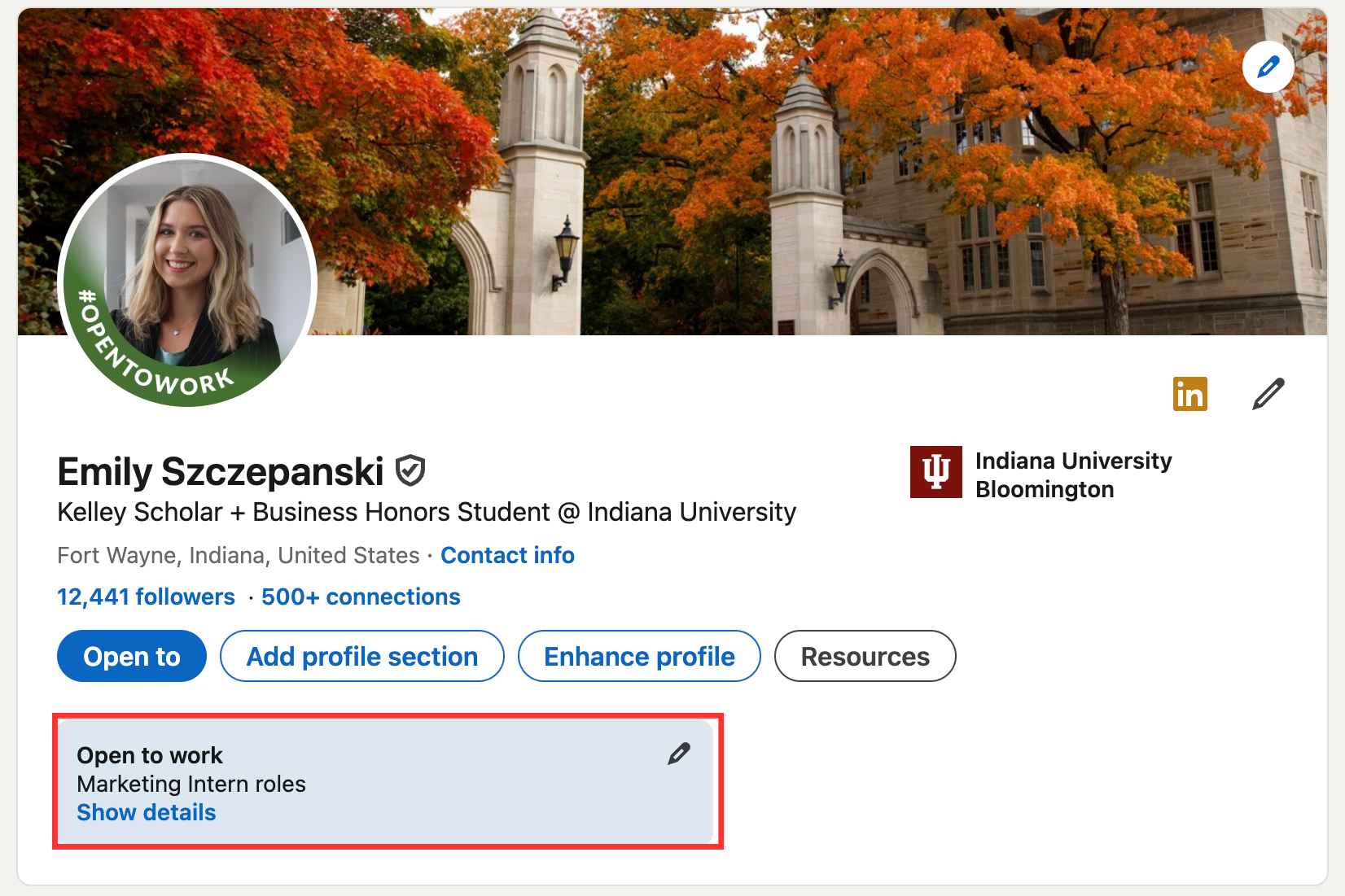The image size is (1345, 896).
Task: View the 12,441 followers list
Action: tap(146, 597)
